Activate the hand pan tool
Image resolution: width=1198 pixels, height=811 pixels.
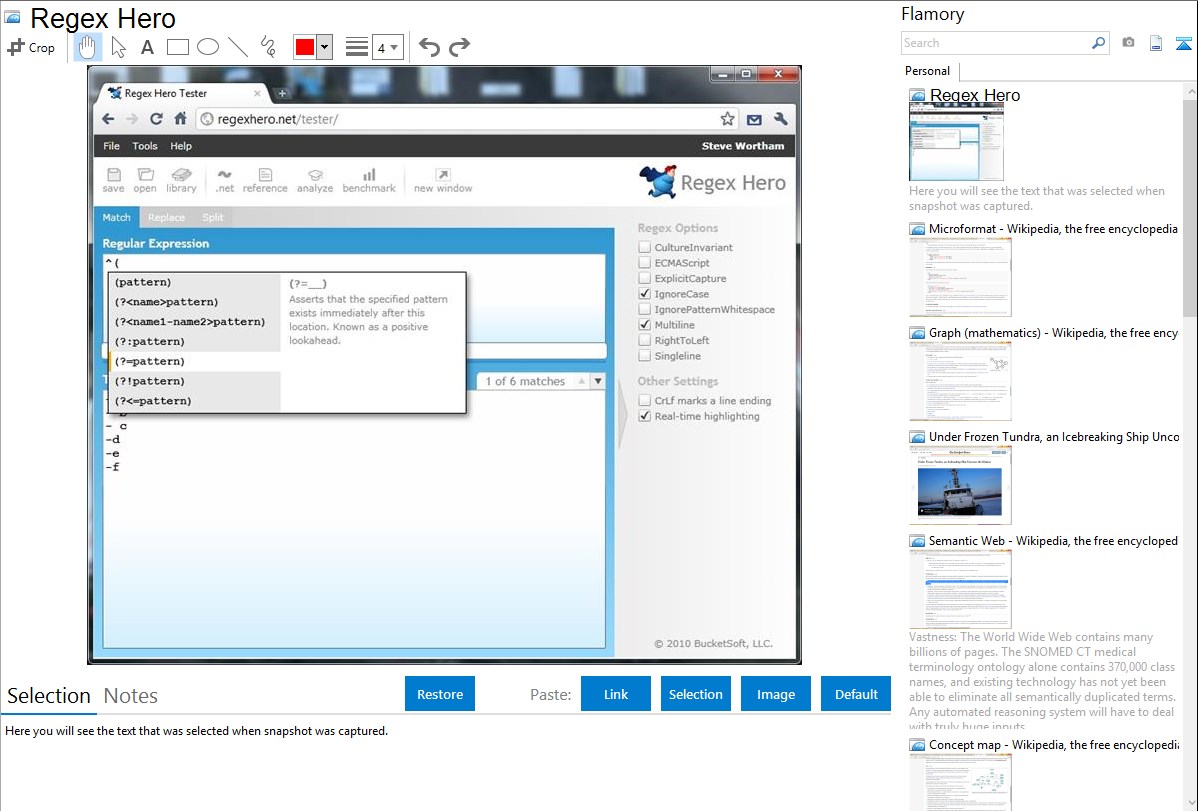[x=87, y=47]
